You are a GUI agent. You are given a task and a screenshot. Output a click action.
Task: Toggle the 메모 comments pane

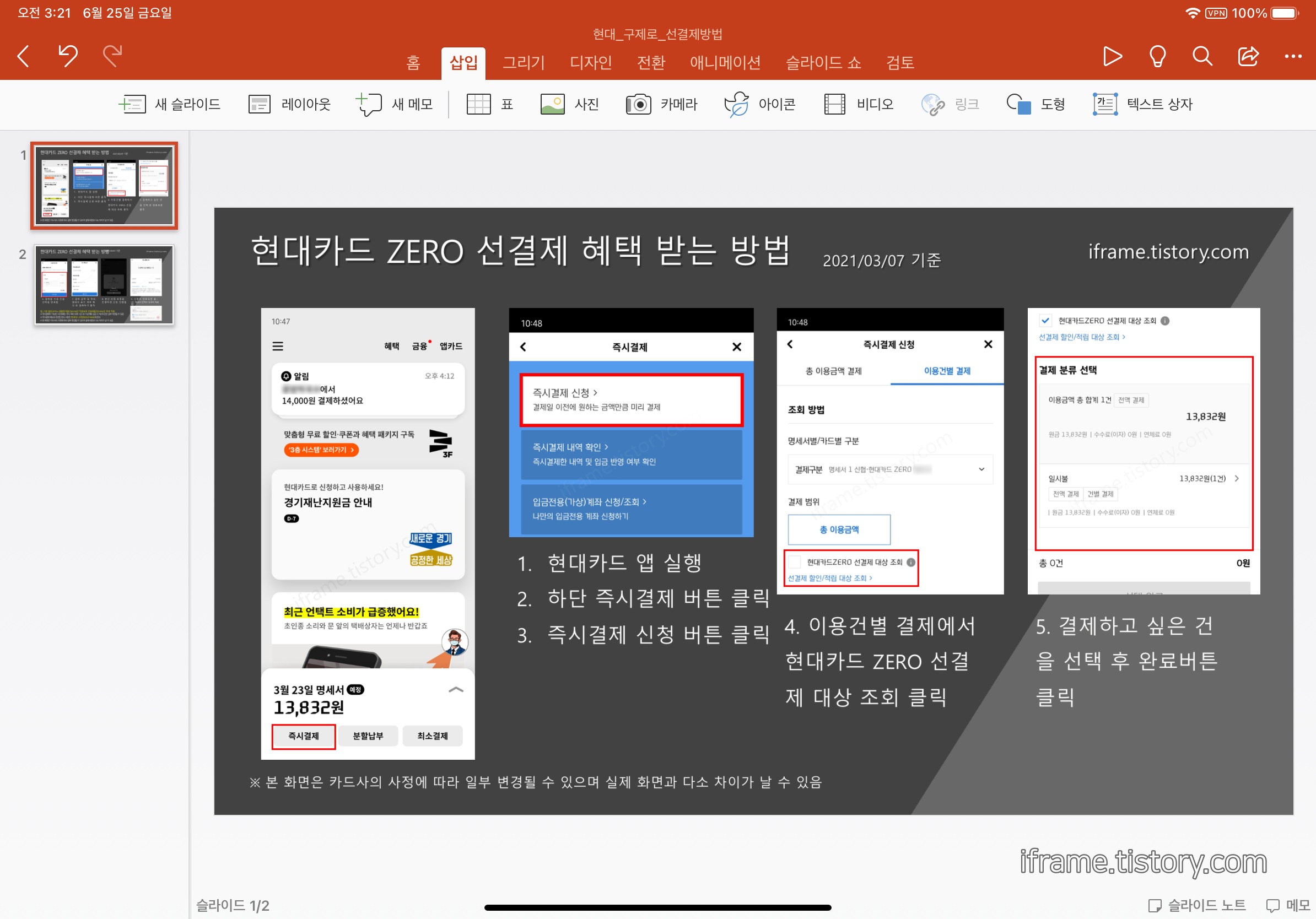(1287, 905)
